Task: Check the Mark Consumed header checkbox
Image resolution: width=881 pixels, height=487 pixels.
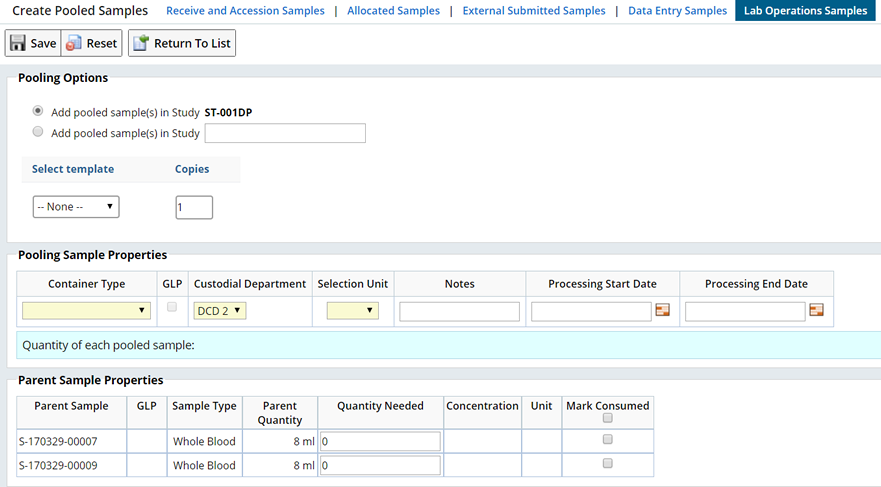Action: (607, 418)
